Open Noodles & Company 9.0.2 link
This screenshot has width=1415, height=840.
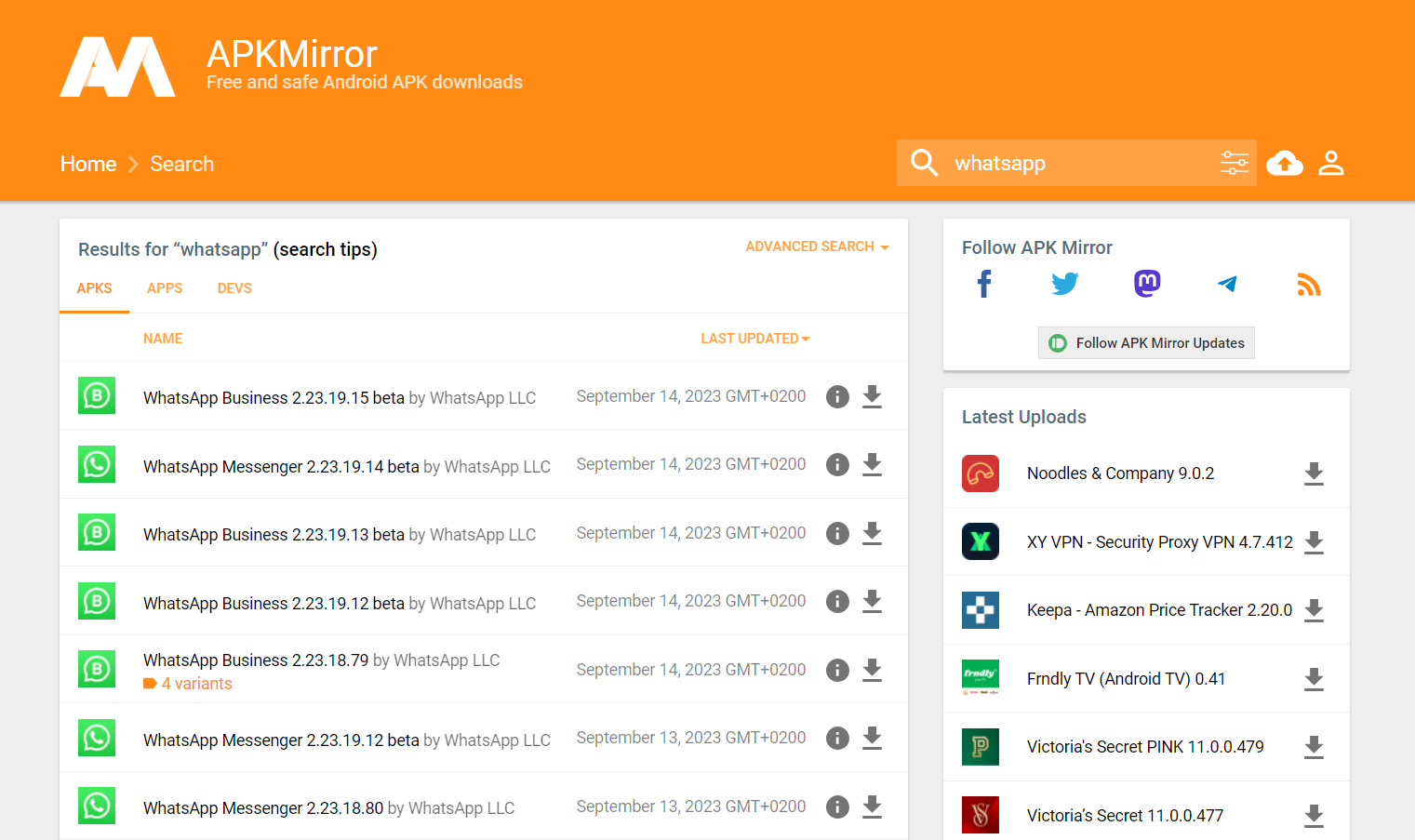pos(1120,473)
